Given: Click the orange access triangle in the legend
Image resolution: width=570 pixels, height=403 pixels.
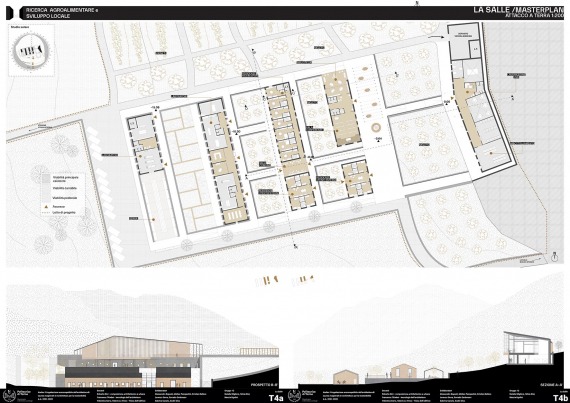Looking at the screenshot, I should [x=46, y=206].
